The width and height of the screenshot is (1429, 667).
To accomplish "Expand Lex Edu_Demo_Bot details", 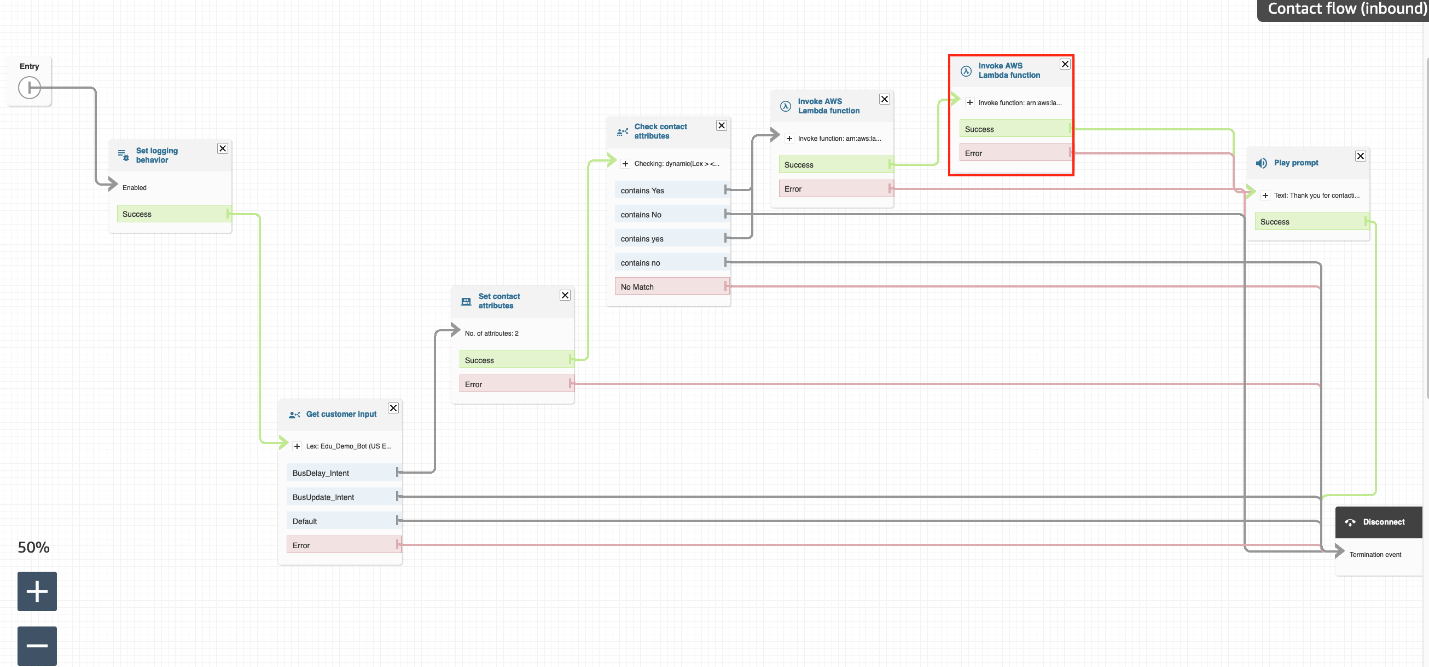I will pos(296,445).
